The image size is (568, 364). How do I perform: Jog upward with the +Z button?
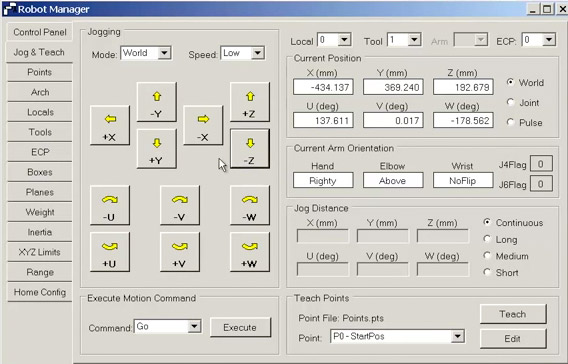[x=250, y=102]
